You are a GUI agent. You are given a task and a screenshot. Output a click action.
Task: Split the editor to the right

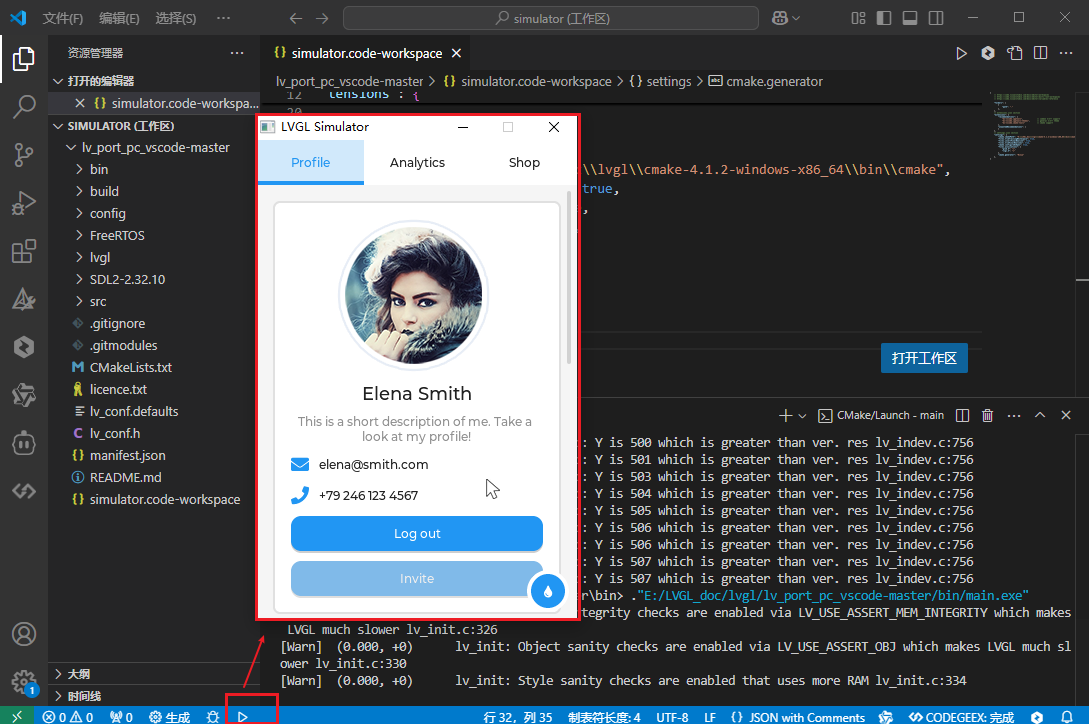(x=1040, y=54)
